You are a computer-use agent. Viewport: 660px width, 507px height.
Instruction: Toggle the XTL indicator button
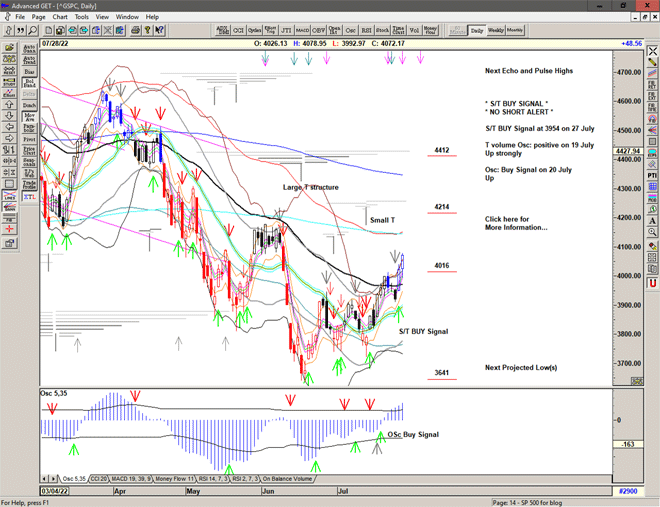point(29,198)
